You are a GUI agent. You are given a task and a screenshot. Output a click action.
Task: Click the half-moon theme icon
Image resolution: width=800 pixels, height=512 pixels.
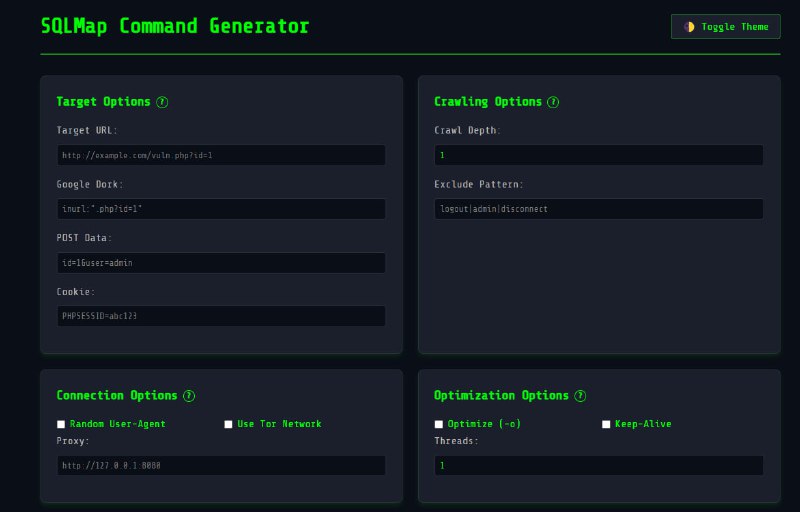coord(689,27)
